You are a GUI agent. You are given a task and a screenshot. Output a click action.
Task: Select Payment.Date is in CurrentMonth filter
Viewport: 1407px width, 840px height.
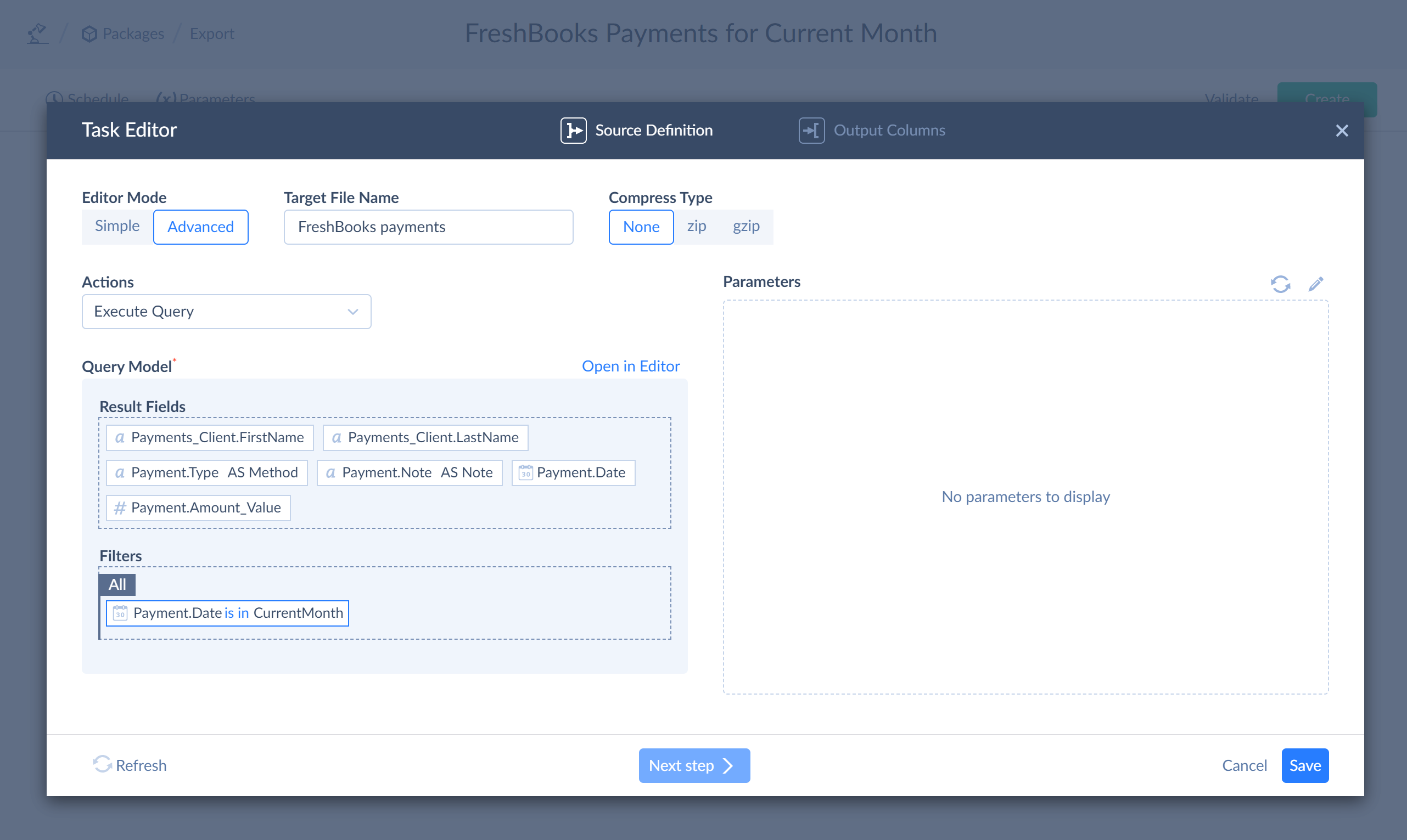pos(227,613)
